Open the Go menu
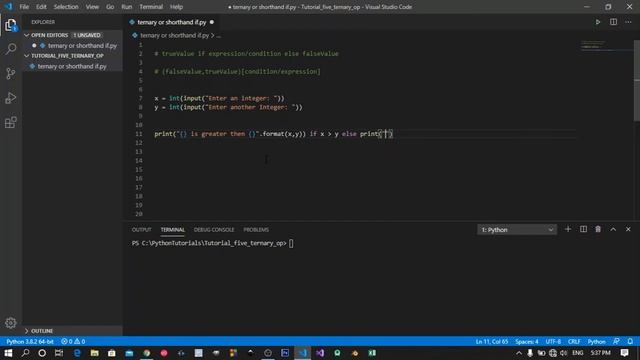640x360 pixels. [x=110, y=7]
